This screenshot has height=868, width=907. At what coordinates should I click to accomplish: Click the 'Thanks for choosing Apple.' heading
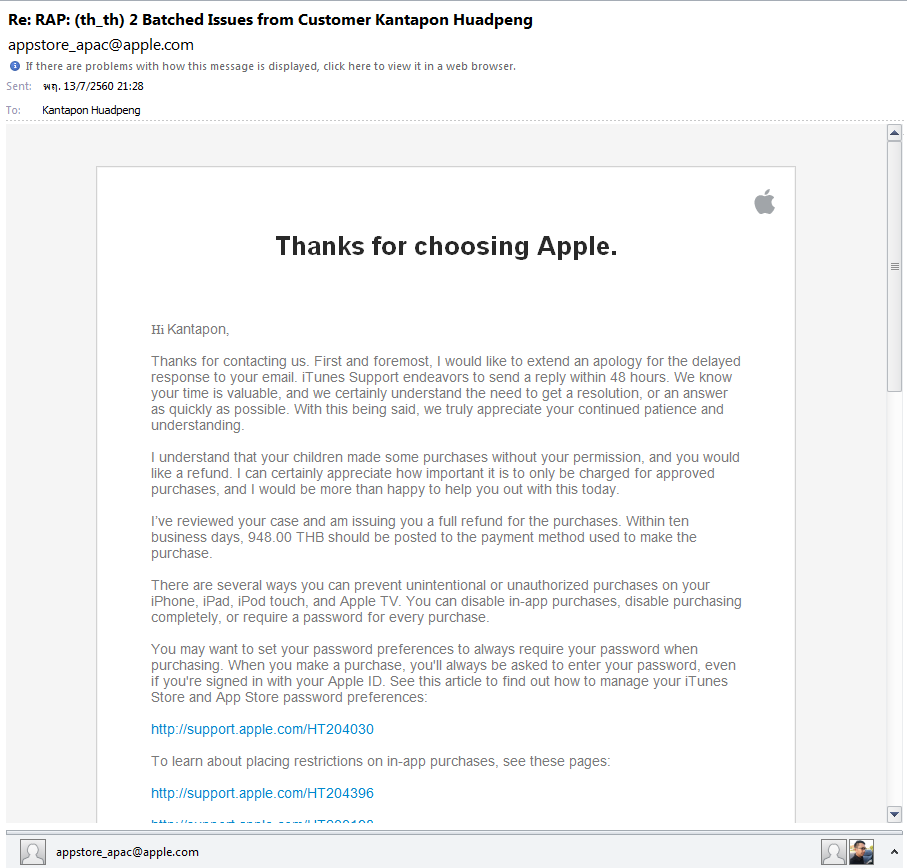coord(446,246)
